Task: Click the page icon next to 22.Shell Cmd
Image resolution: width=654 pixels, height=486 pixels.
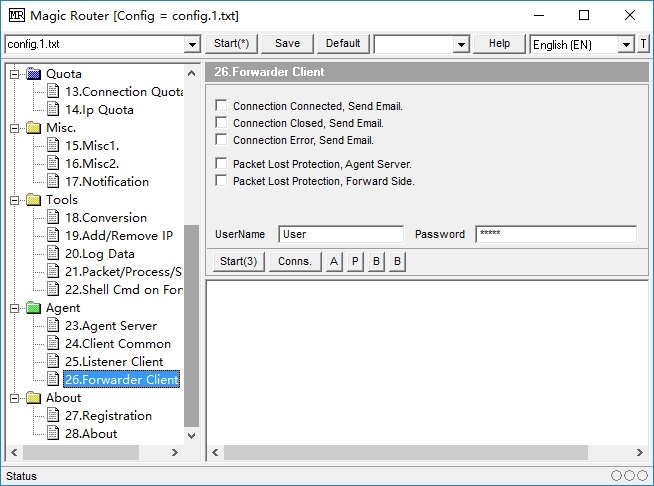Action: click(x=53, y=289)
